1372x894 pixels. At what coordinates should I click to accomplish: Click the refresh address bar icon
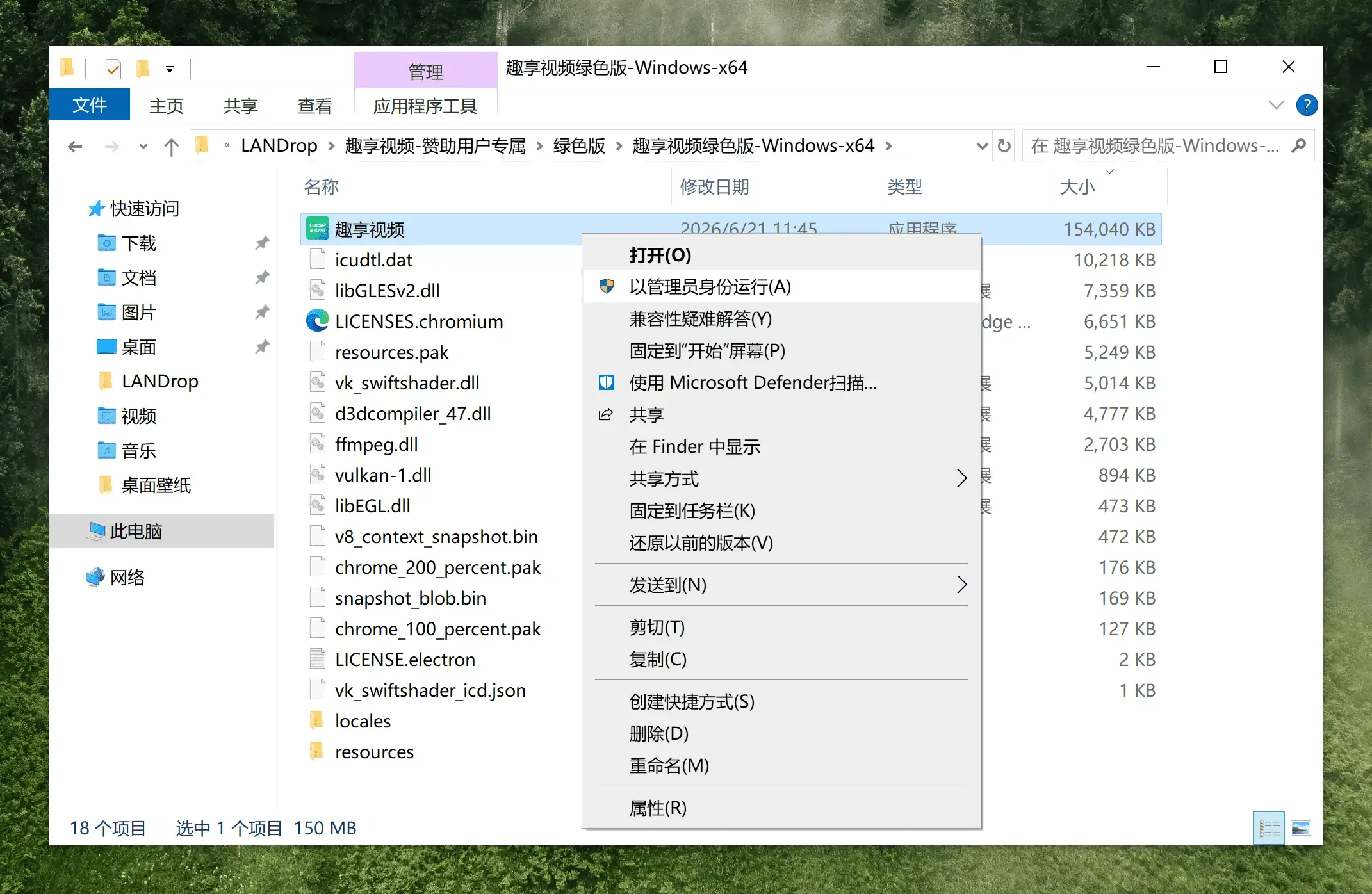point(1004,146)
